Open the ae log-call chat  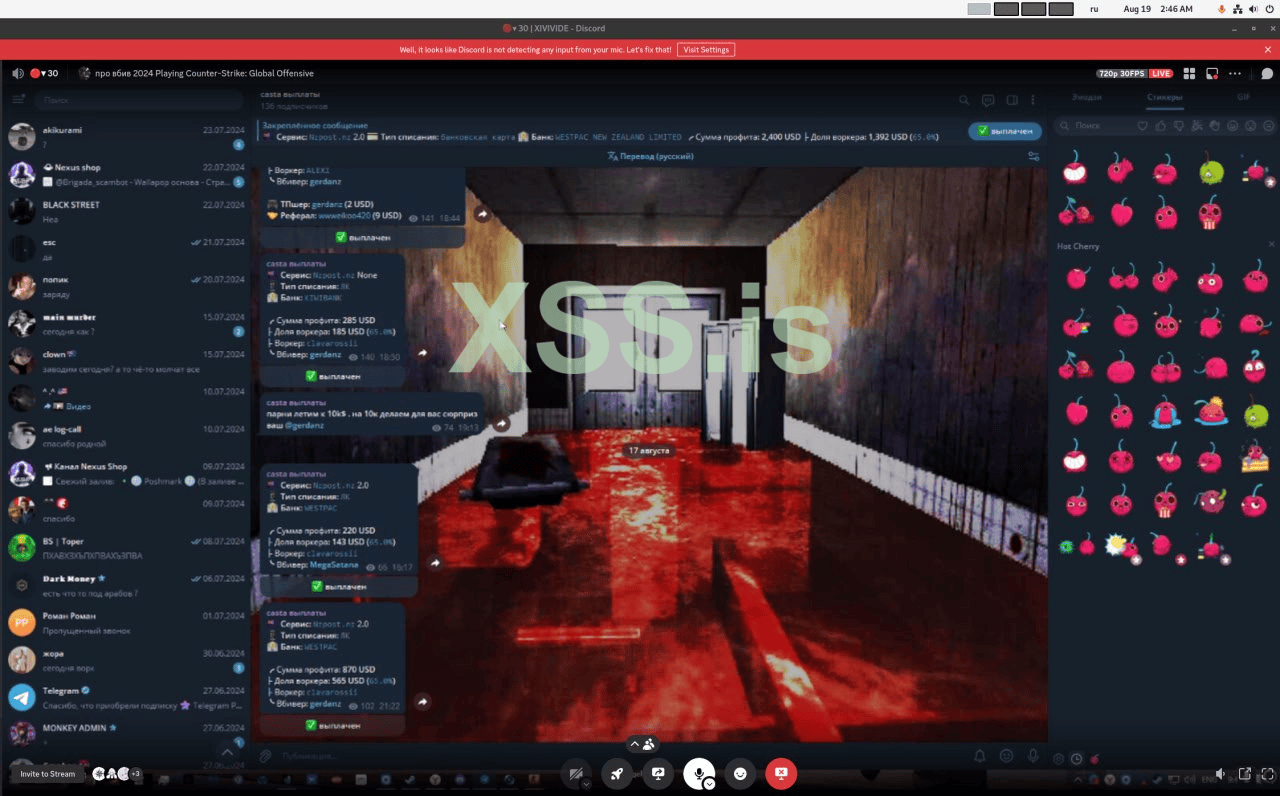tap(125, 436)
